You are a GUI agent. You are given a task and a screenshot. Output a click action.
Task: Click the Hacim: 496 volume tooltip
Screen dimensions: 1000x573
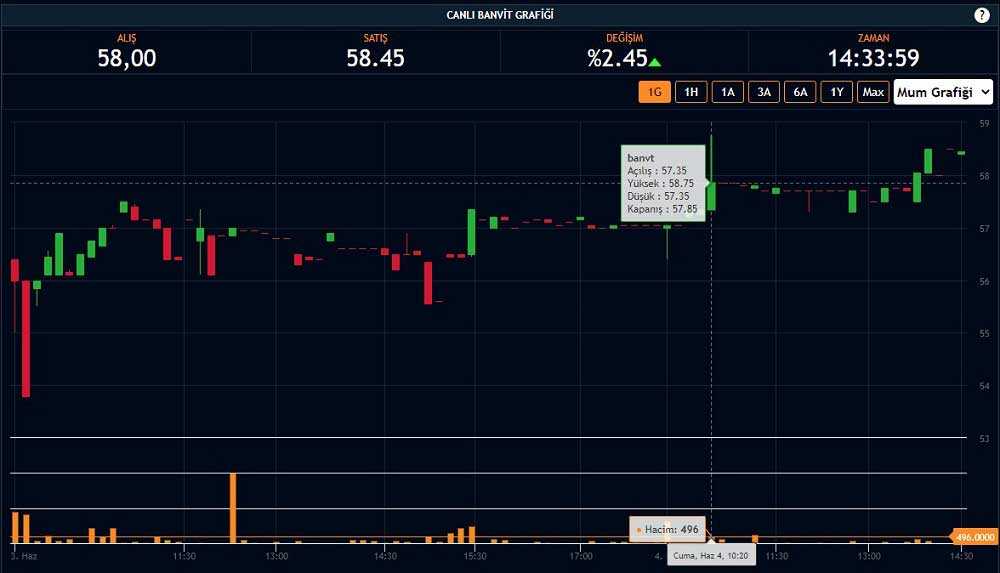click(x=667, y=529)
